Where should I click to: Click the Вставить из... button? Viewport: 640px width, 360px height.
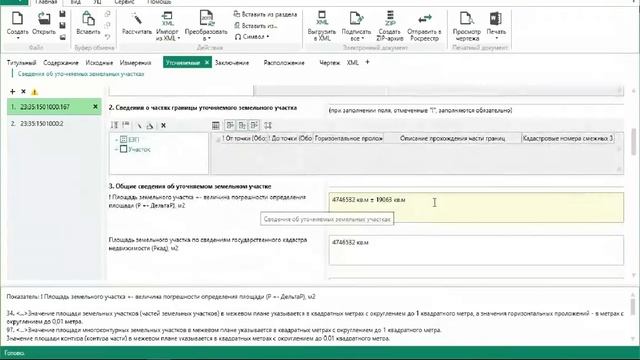(x=256, y=26)
